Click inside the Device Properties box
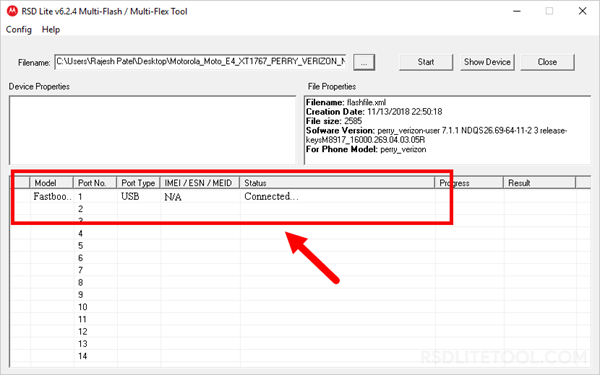Viewport: 600px width, 375px height. [x=152, y=130]
